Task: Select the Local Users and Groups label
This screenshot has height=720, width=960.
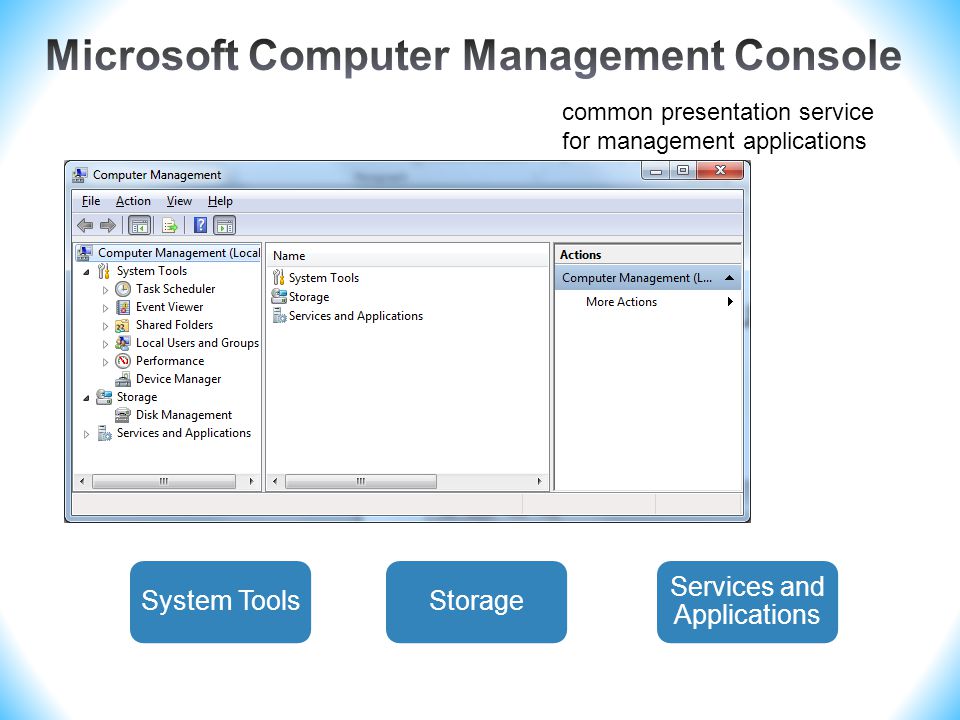Action: [x=197, y=343]
